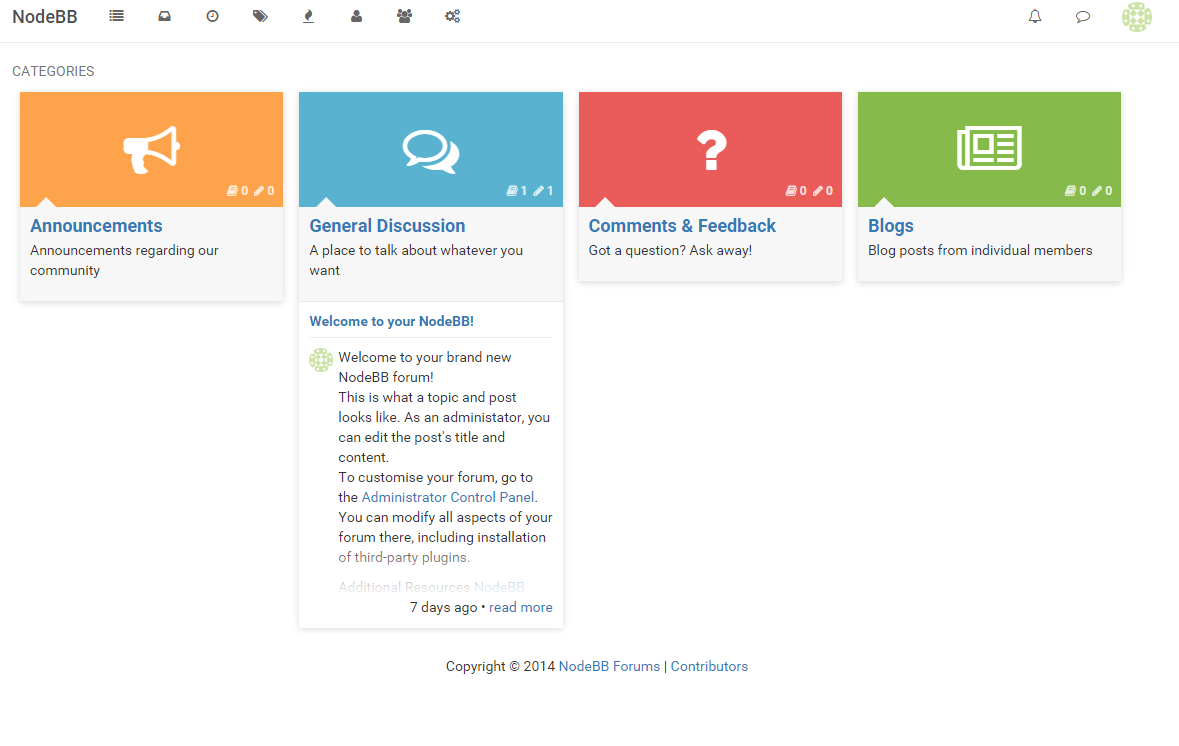This screenshot has height=746, width=1179.
Task: Open the user avatar menu in navbar
Action: pos(1136,17)
